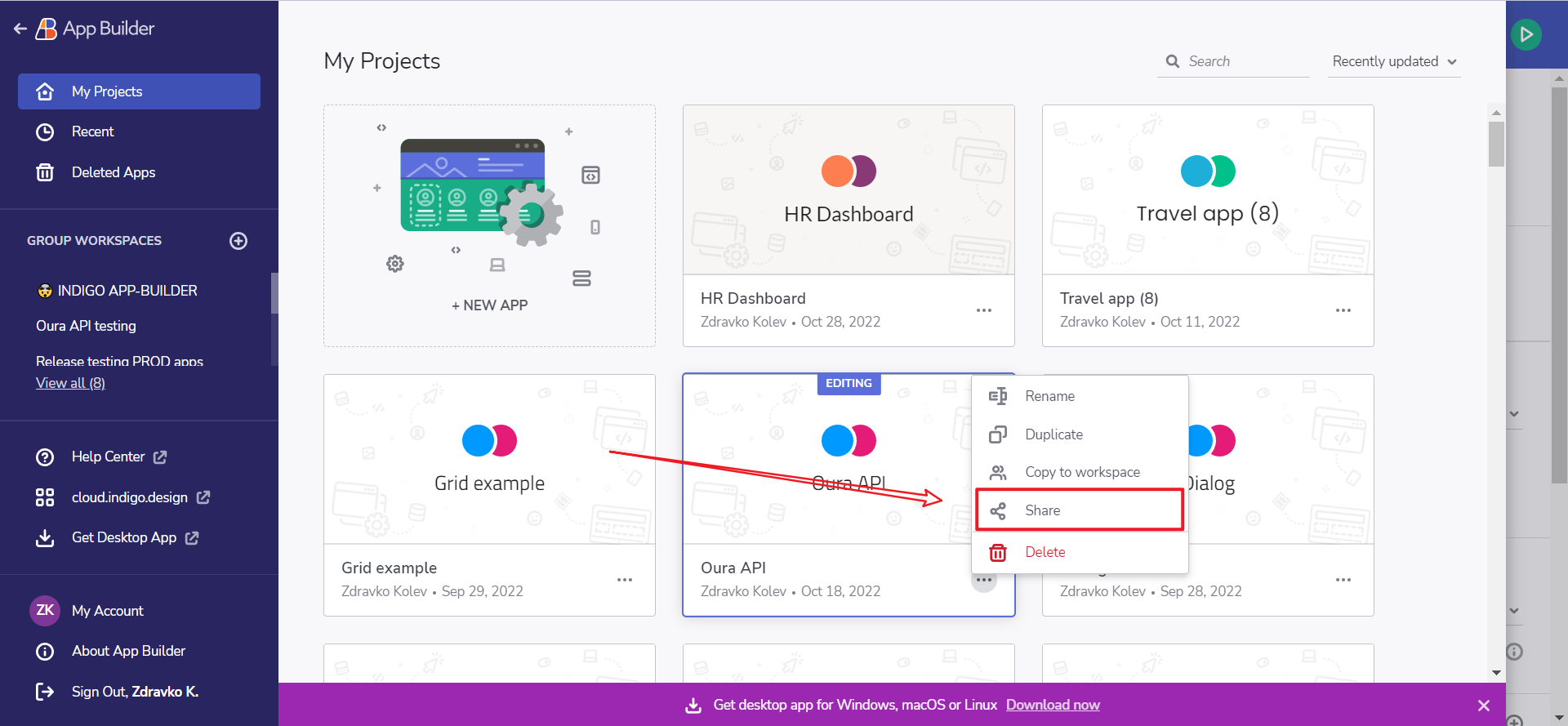This screenshot has height=726, width=1568.
Task: Click the search magnifier icon
Action: coord(1173,61)
